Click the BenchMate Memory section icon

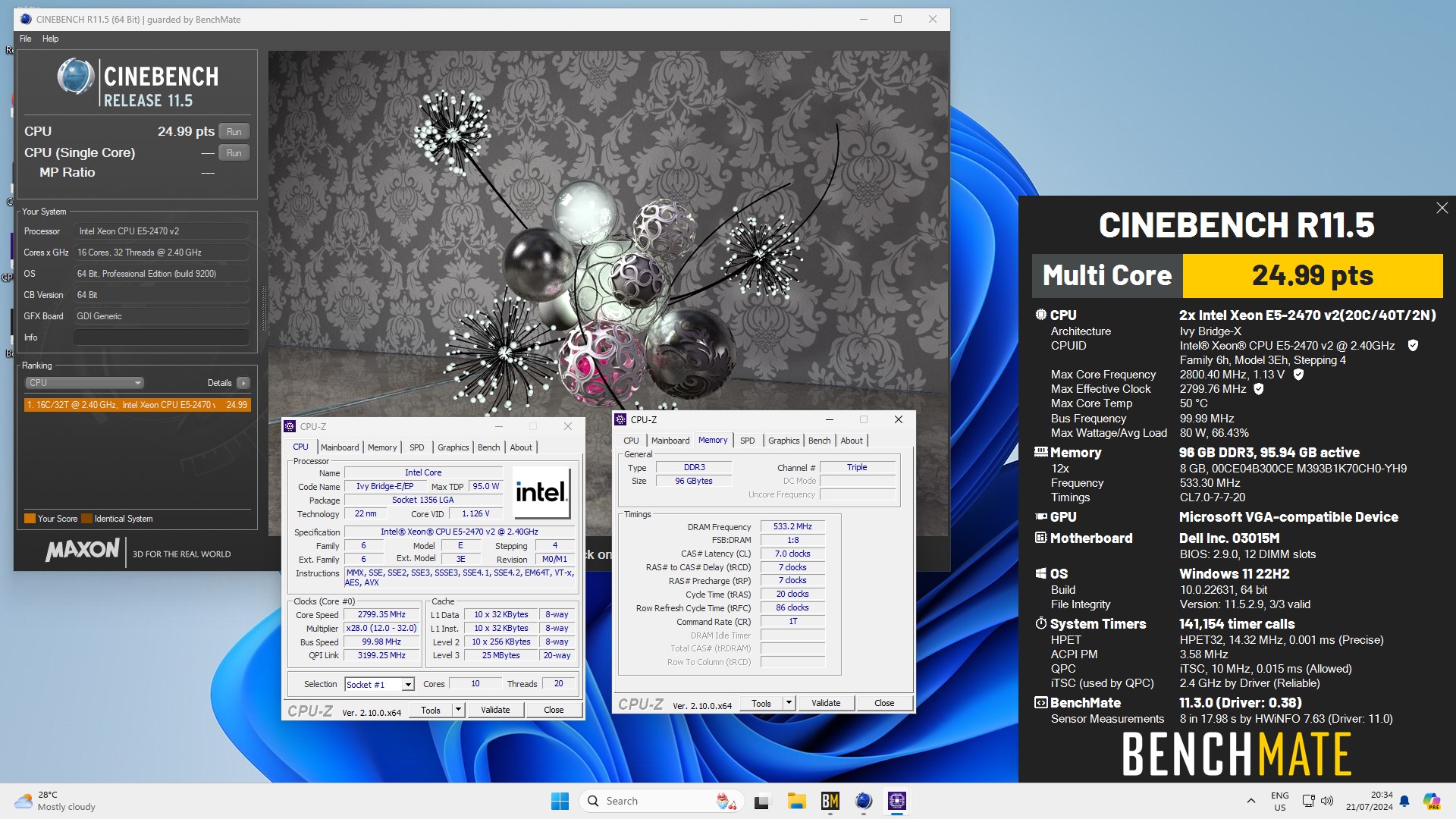[x=1041, y=452]
